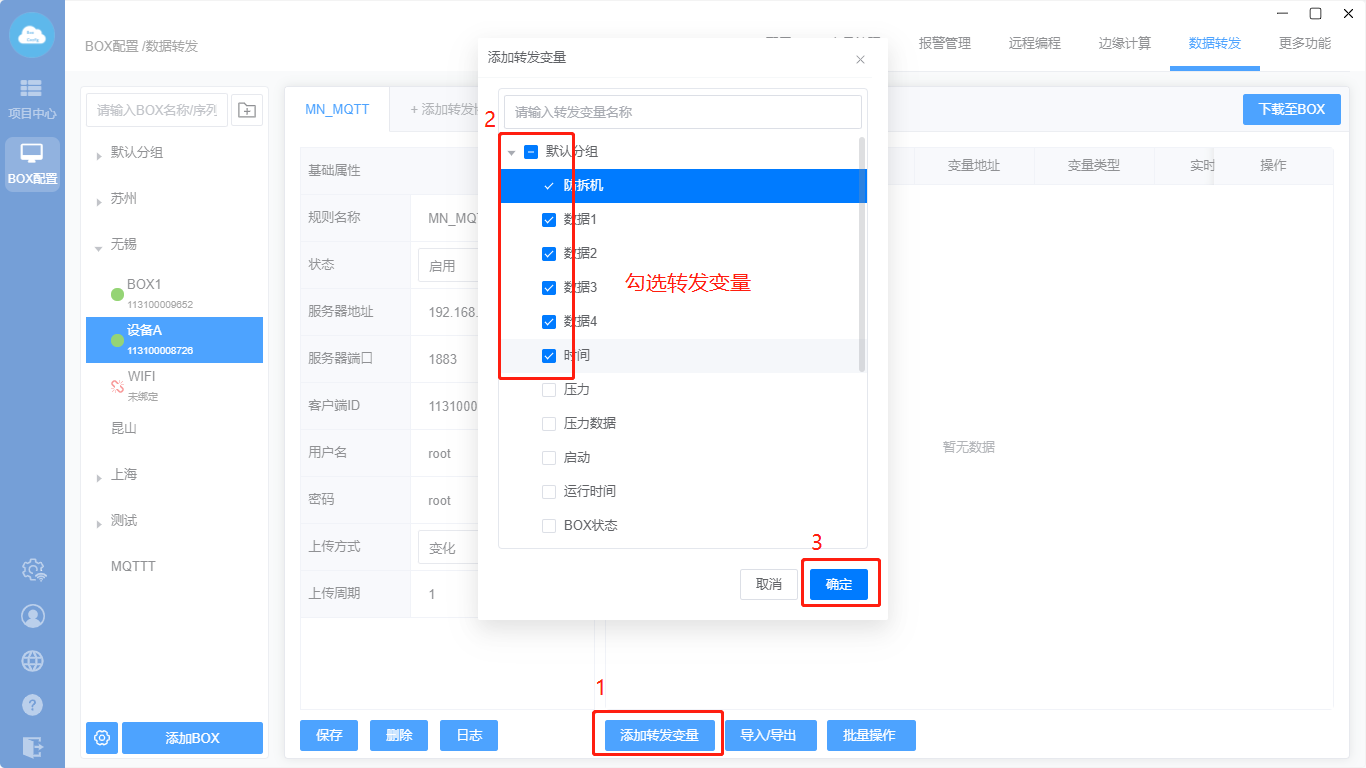Click the add group folder icon
The image size is (1366, 768).
point(247,110)
